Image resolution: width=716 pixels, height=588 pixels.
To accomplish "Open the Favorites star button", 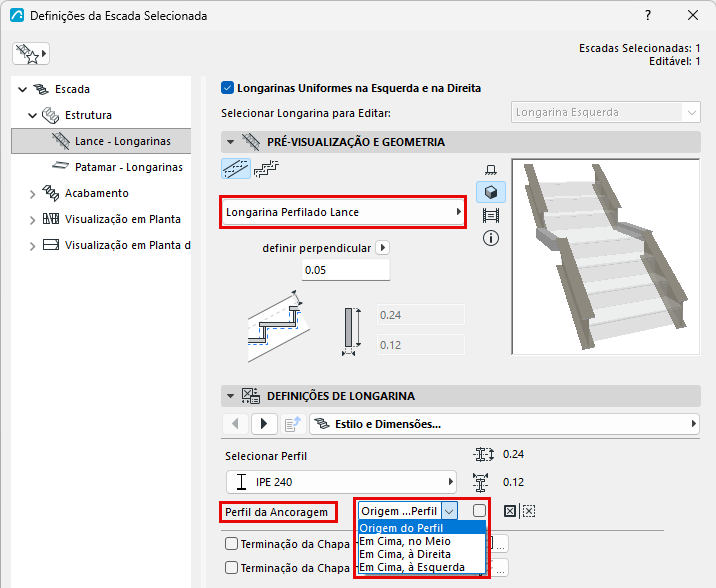I will coord(31,54).
